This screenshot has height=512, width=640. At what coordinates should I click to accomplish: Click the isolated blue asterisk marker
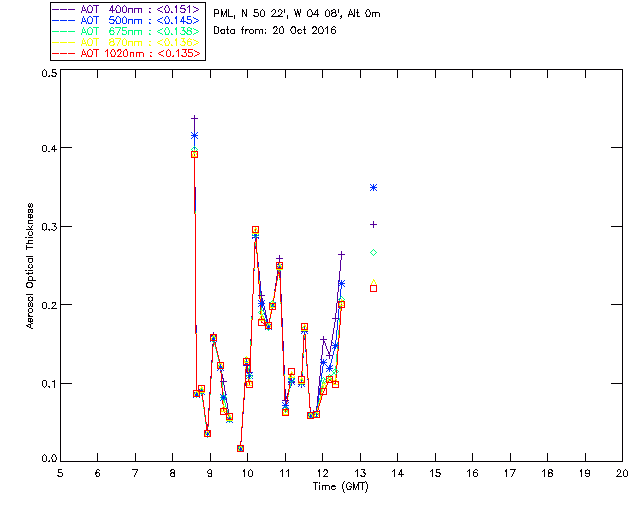point(373,188)
